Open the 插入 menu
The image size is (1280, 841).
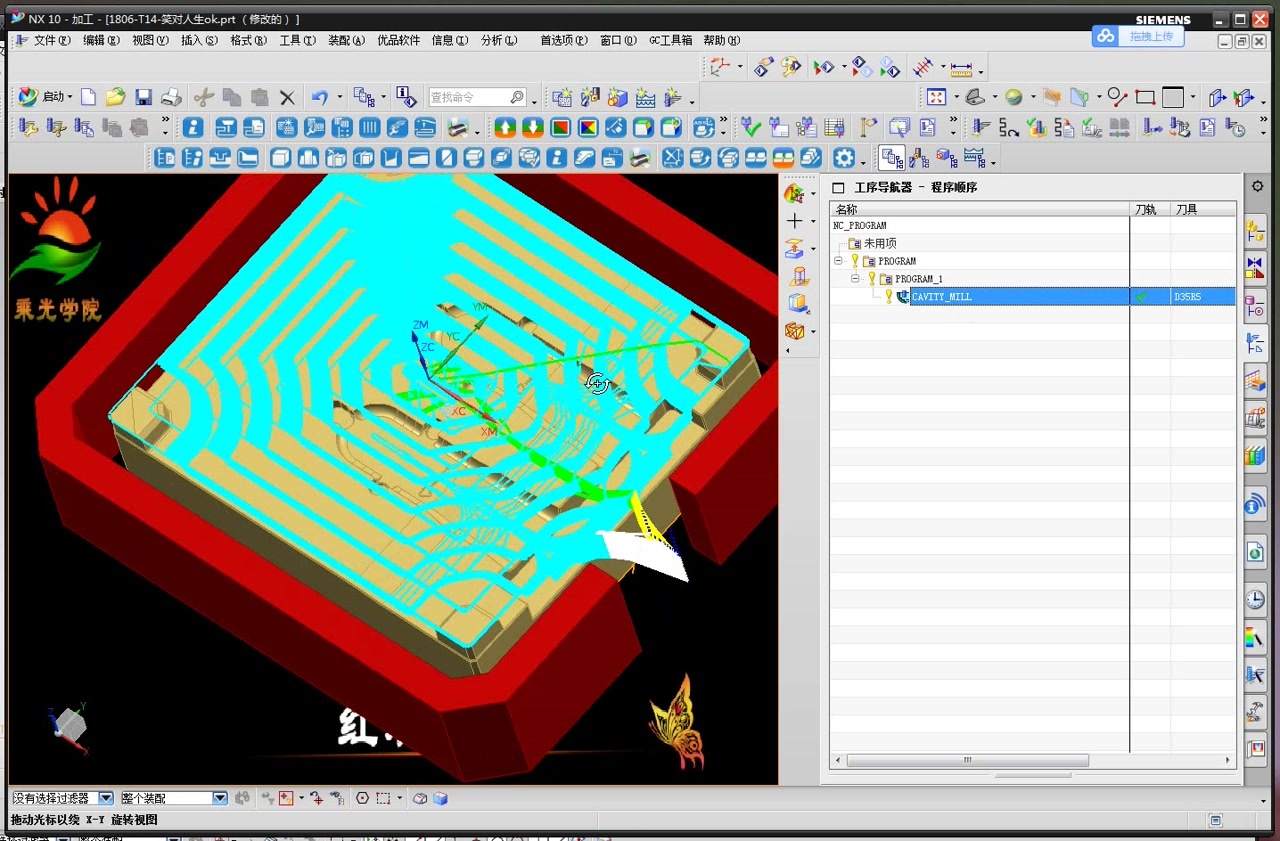click(199, 41)
